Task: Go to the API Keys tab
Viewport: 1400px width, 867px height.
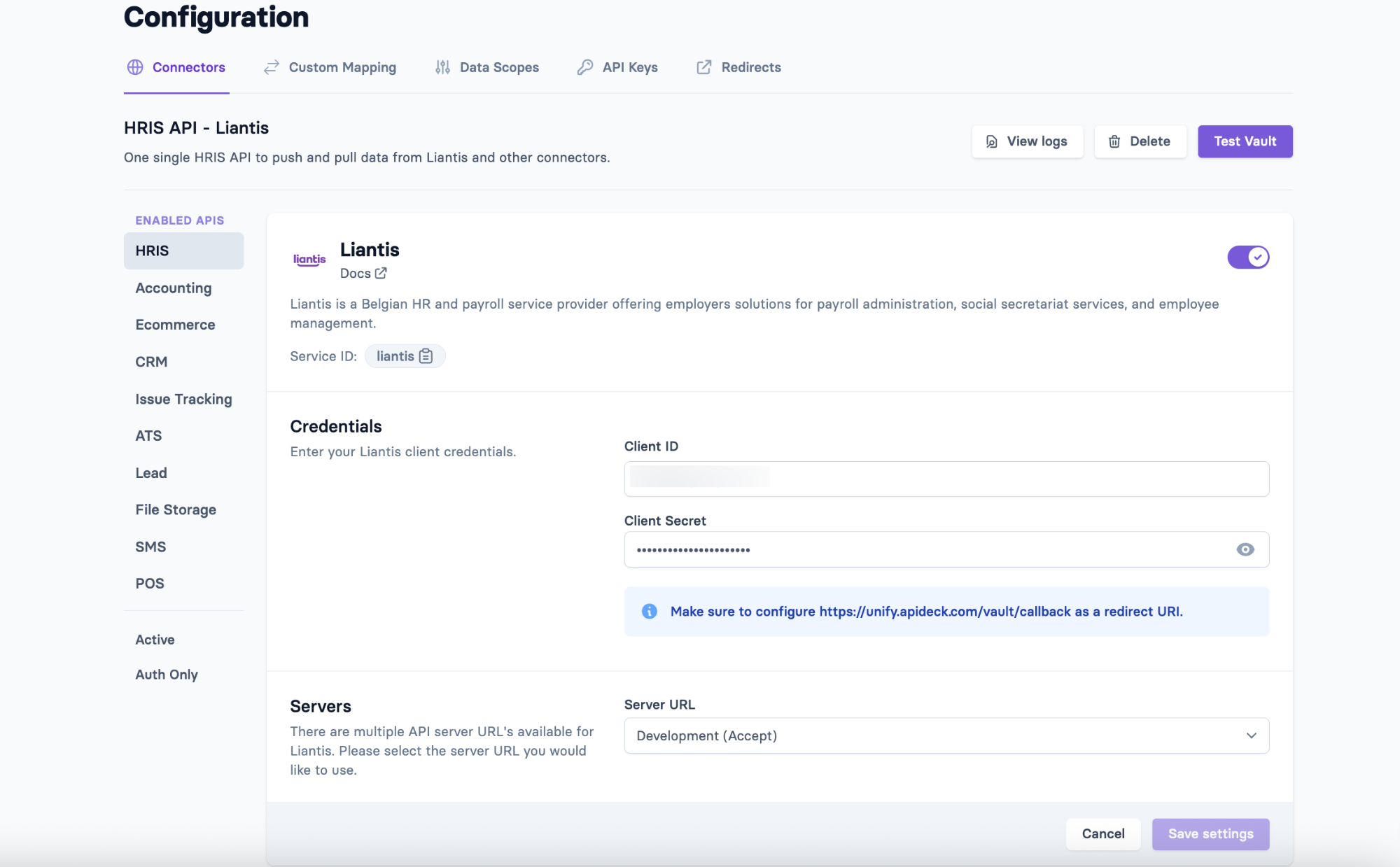Action: [617, 67]
